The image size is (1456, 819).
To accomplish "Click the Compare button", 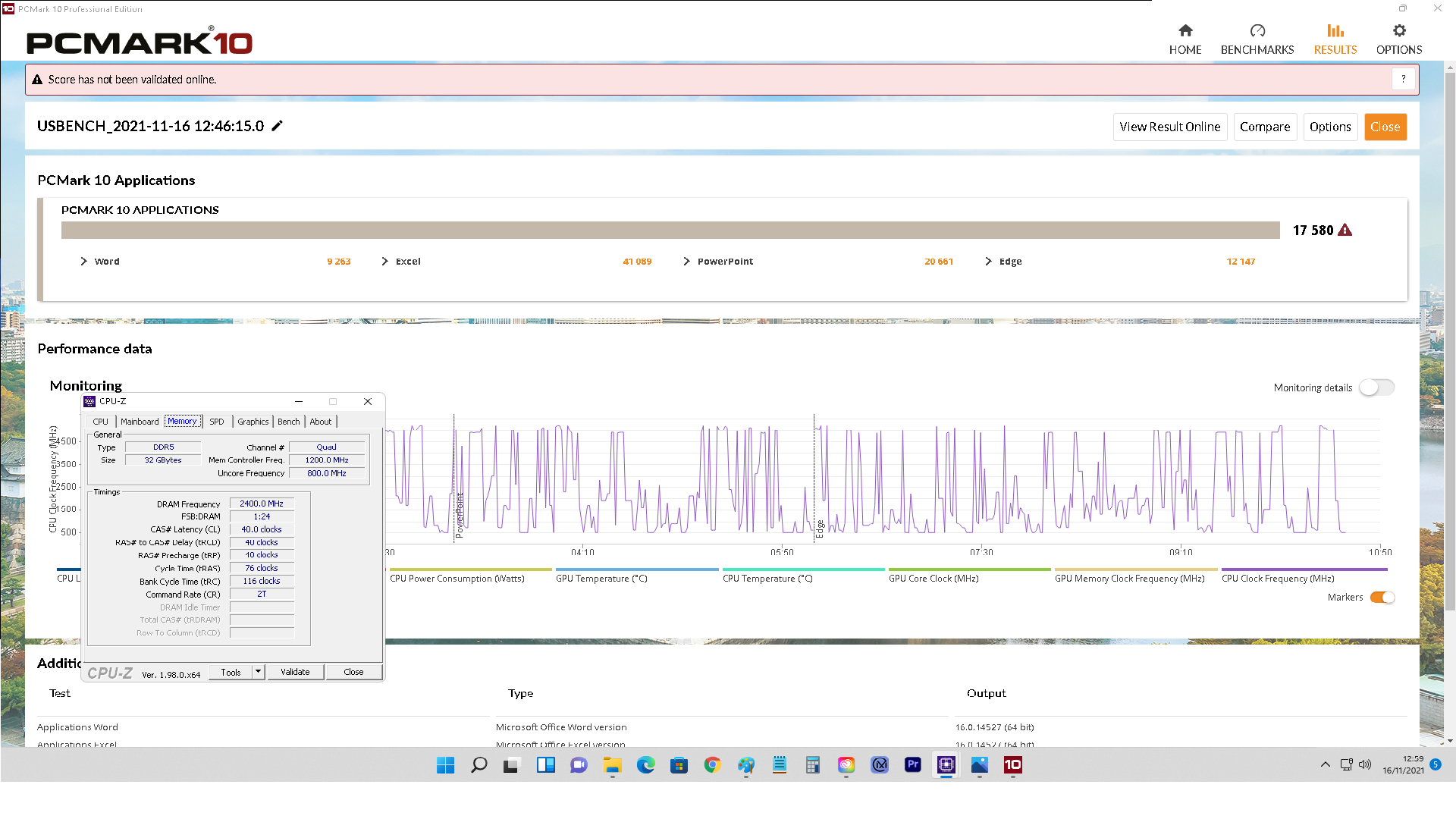I will click(x=1265, y=127).
